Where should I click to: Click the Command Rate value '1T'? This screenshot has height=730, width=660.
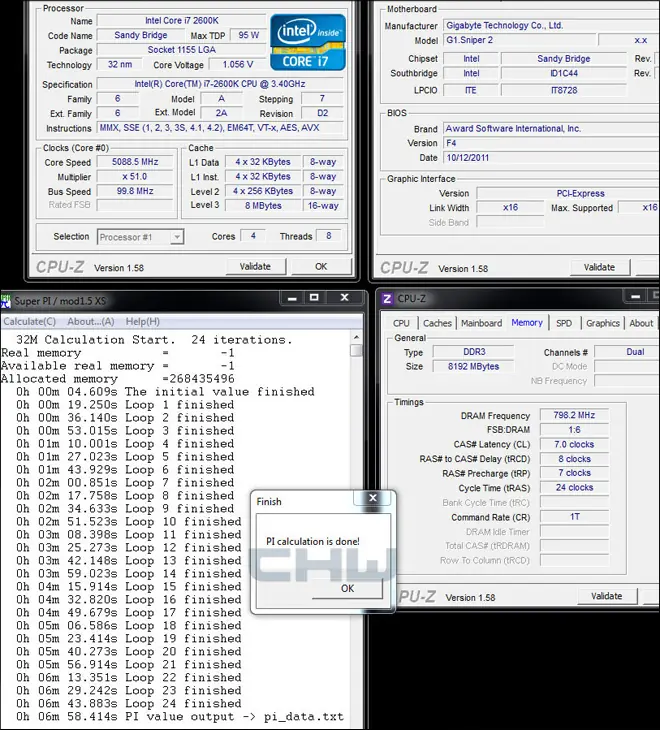574,517
